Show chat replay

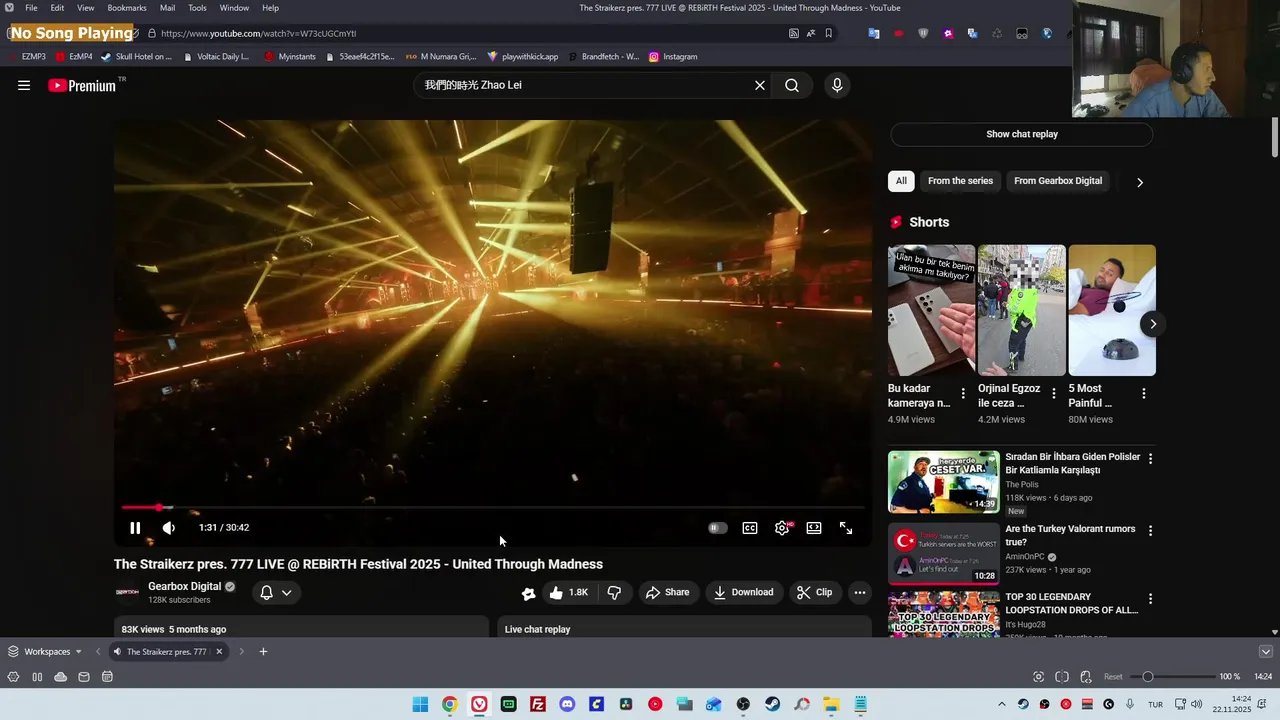point(1022,134)
